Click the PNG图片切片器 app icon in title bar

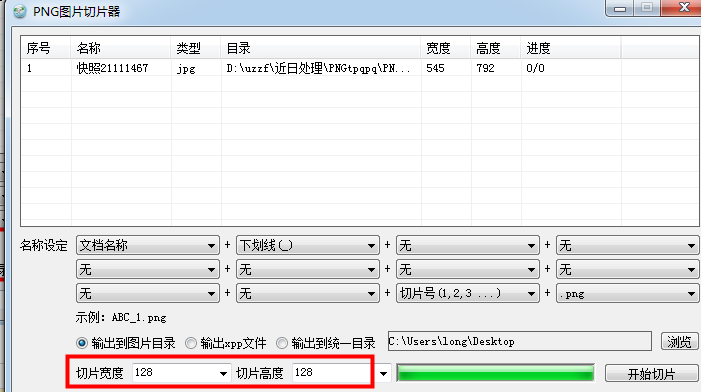pyautogui.click(x=20, y=11)
